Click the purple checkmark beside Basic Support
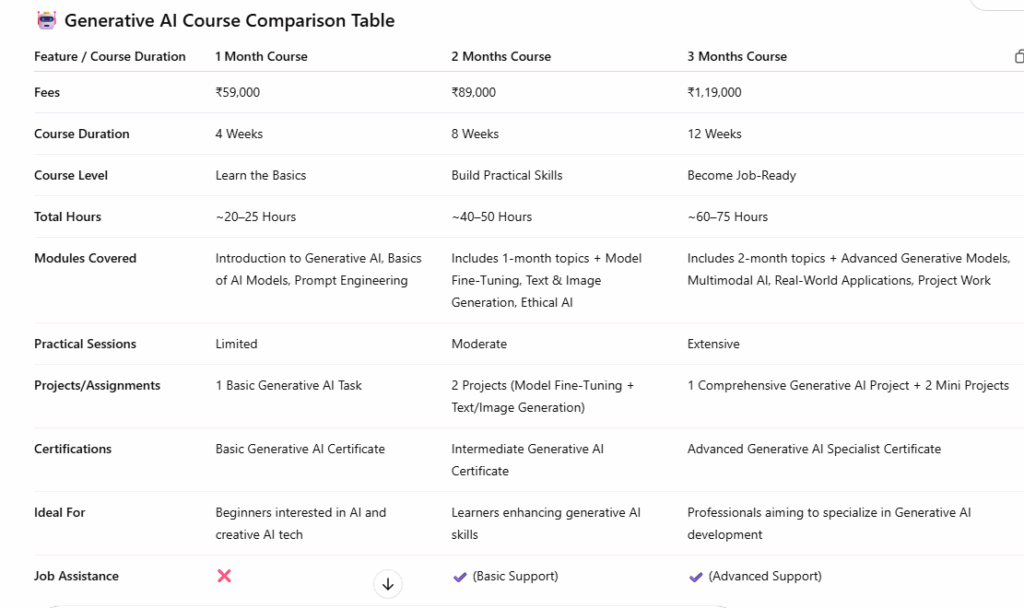Viewport: 1024px width, 608px height. click(x=460, y=576)
